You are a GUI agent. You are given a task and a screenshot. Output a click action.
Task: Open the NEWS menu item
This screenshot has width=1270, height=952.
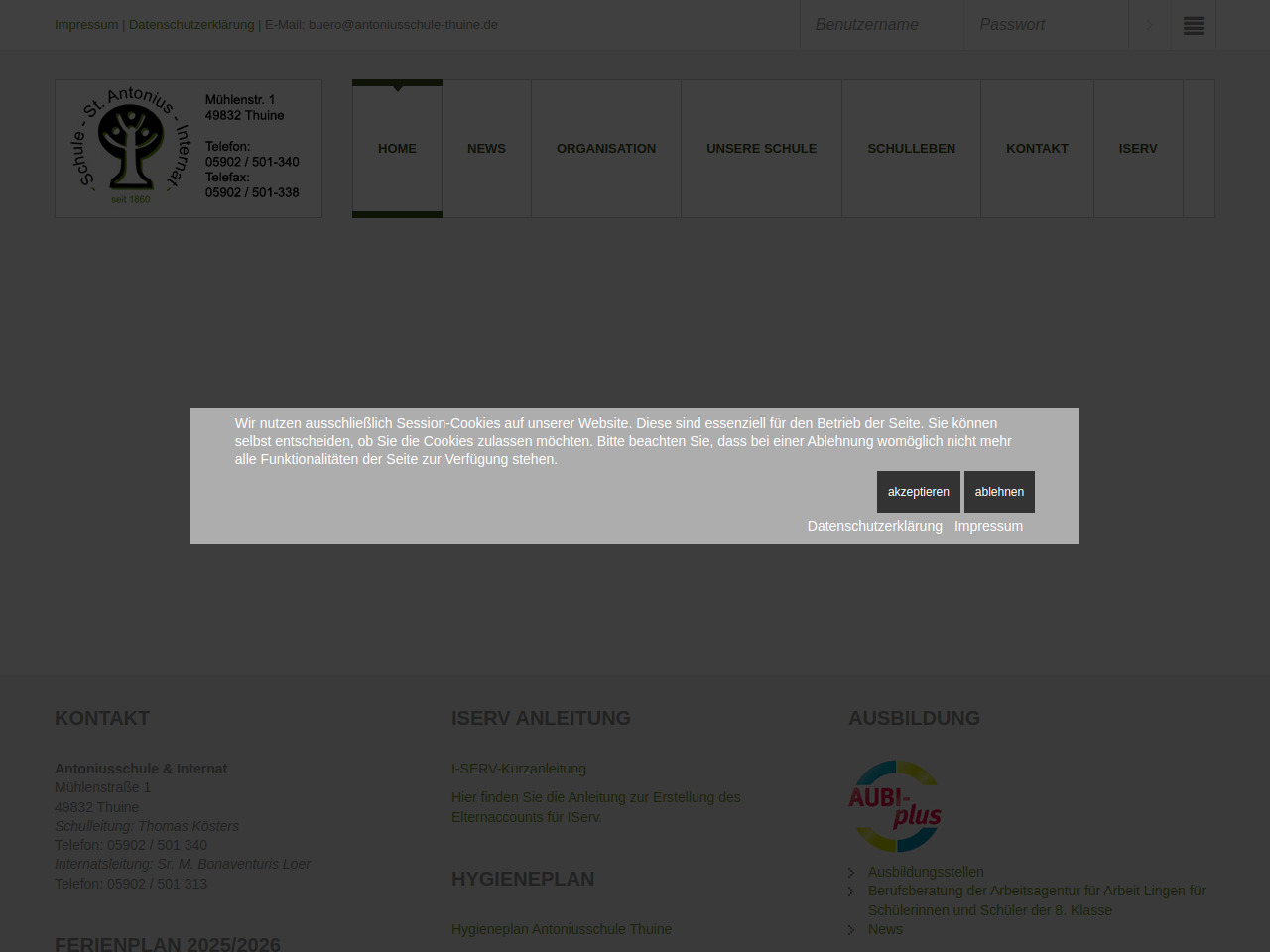point(486,149)
